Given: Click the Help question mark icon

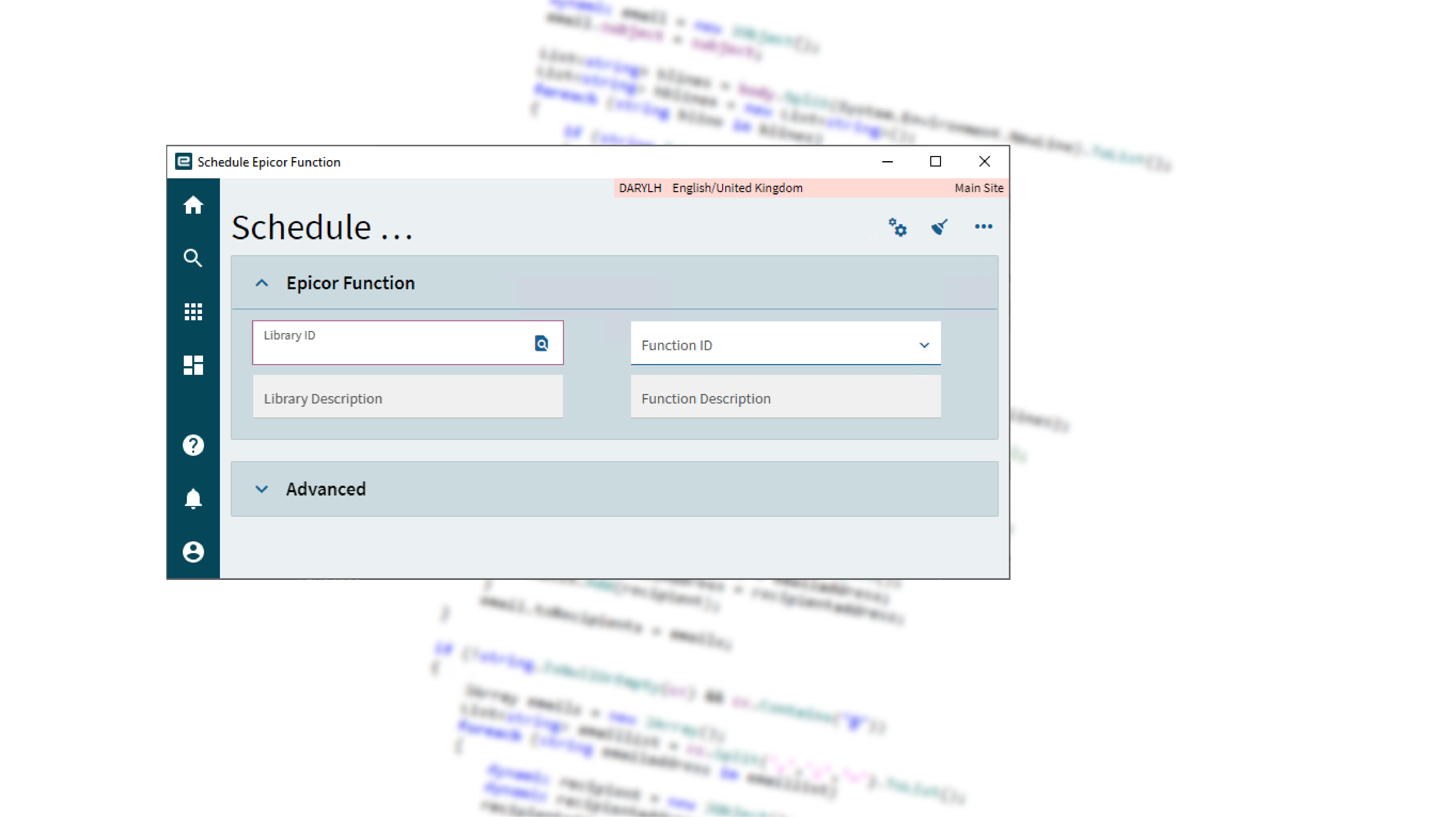Looking at the screenshot, I should 193,445.
